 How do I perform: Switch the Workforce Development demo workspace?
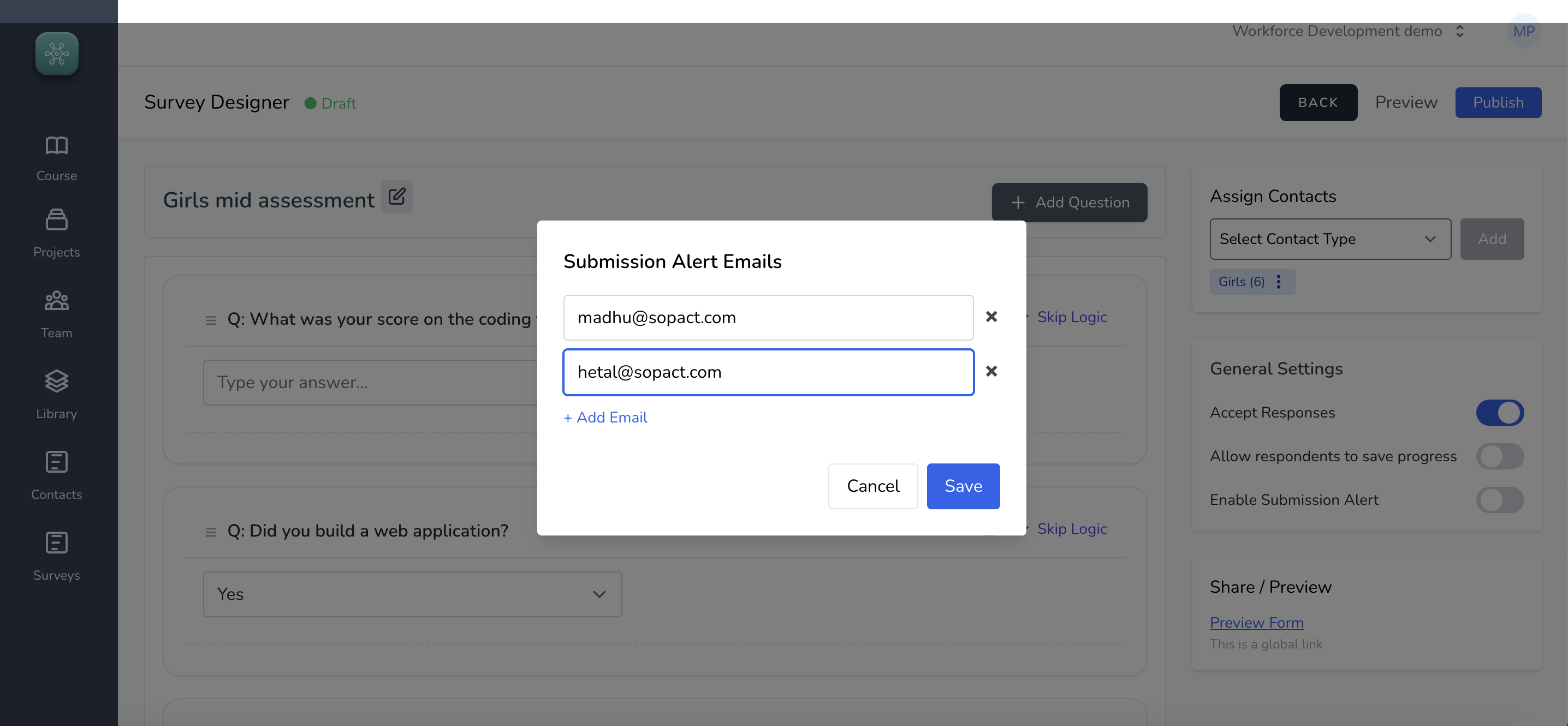[1347, 31]
